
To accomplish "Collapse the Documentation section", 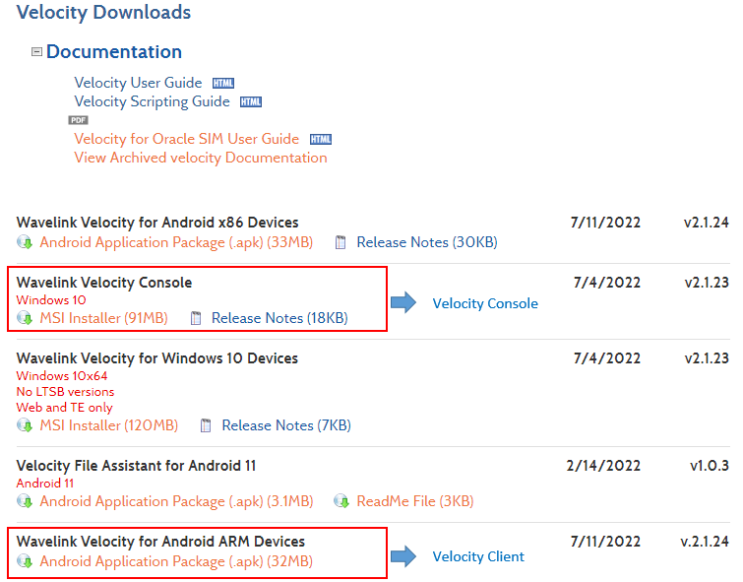I will (37, 52).
